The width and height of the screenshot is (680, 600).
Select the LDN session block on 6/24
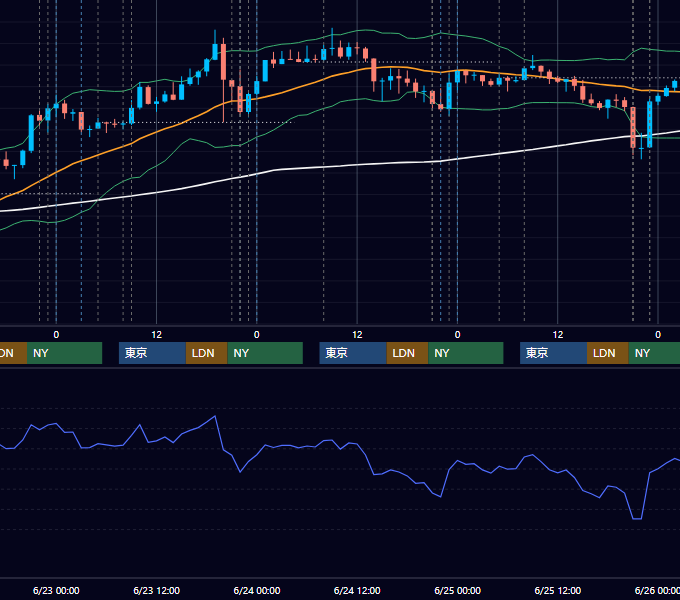pyautogui.click(x=407, y=353)
